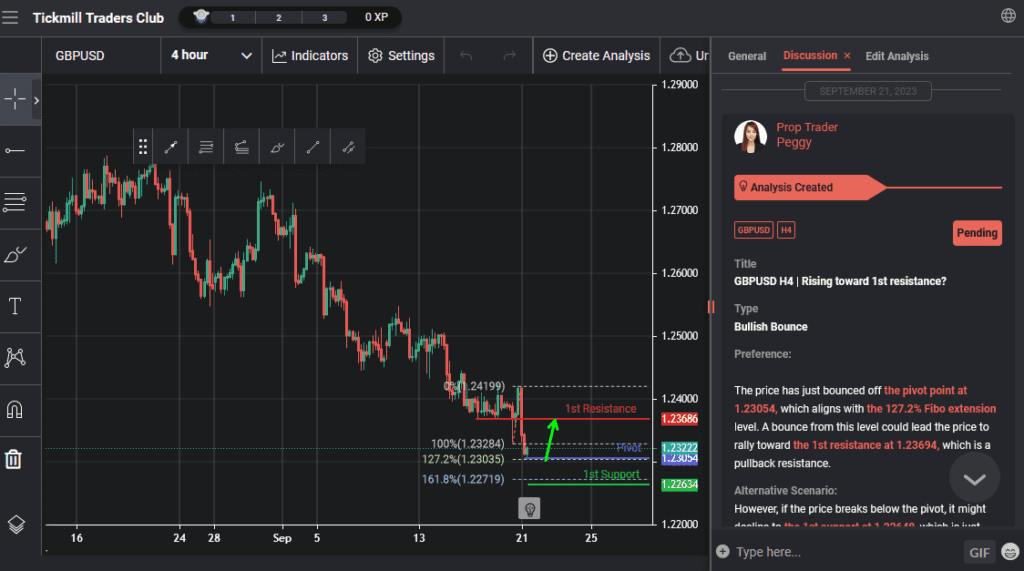1024x571 pixels.
Task: Click the GIF button in message bar
Action: pyautogui.click(x=978, y=552)
